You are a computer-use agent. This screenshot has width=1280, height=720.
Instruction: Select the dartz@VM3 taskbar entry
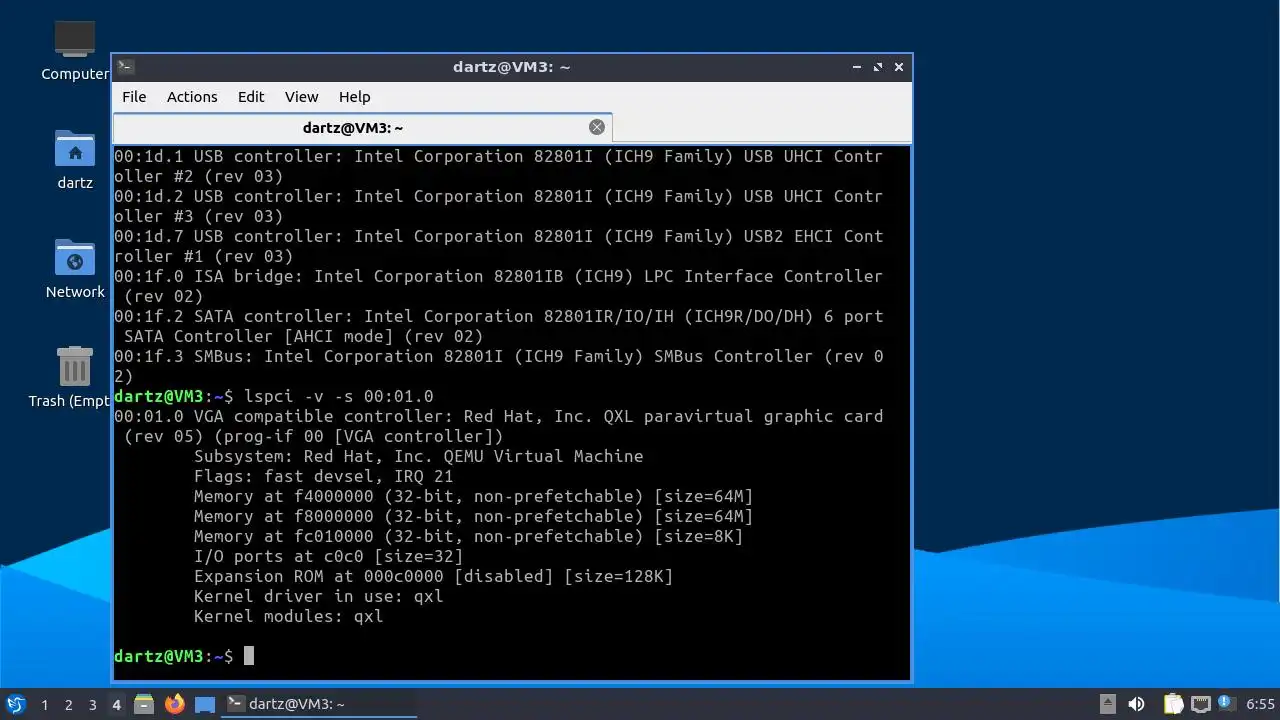pos(319,704)
